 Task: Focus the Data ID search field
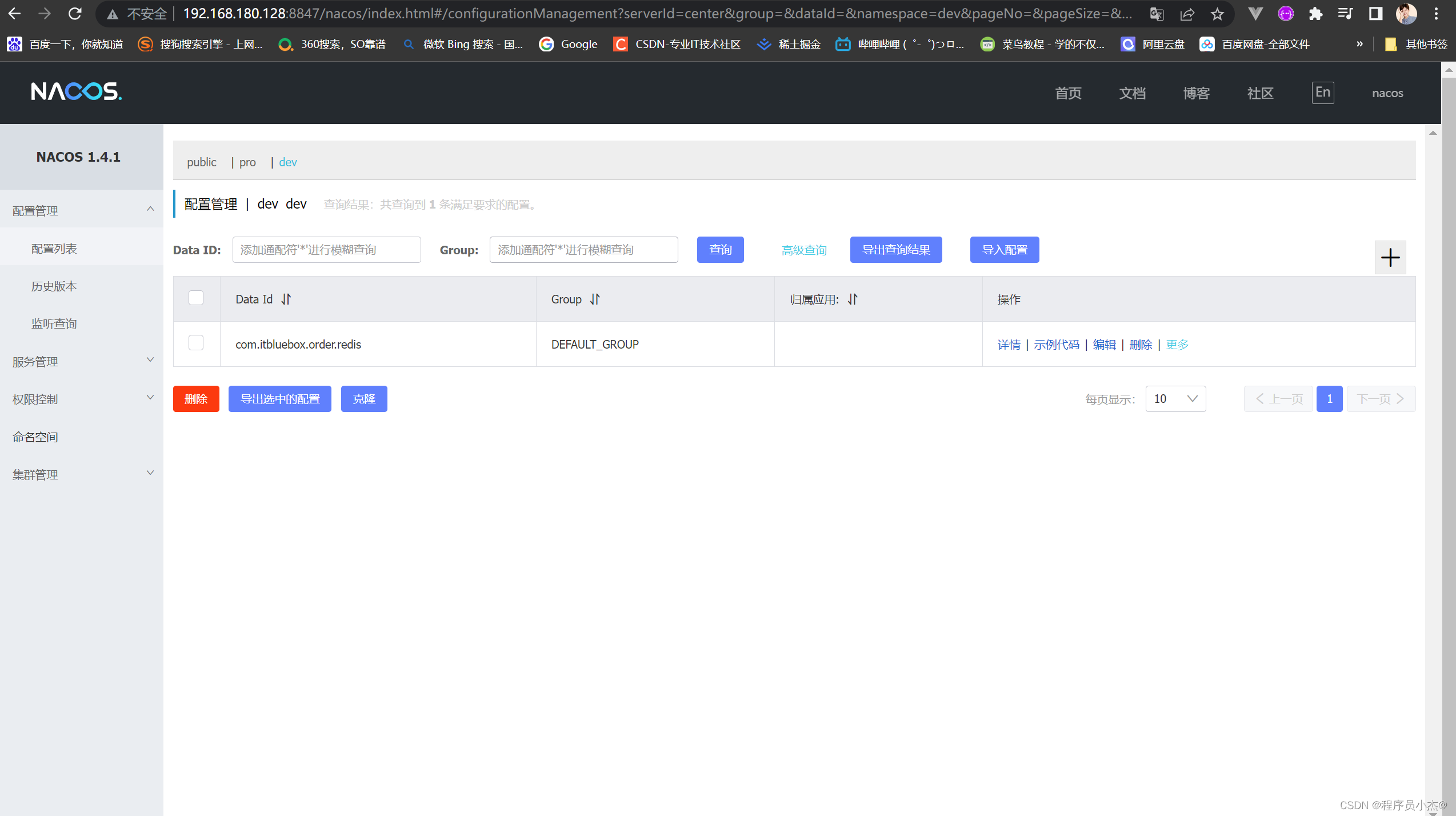(327, 250)
